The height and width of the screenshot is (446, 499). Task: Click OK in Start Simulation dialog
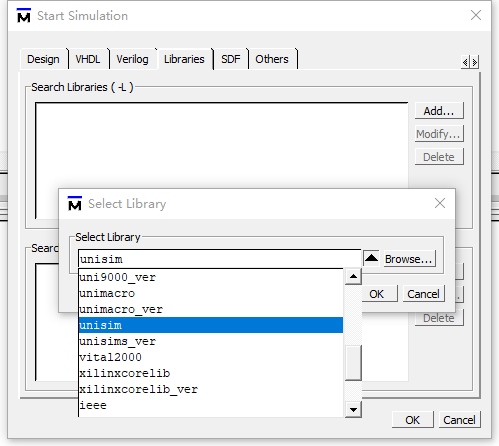(413, 420)
